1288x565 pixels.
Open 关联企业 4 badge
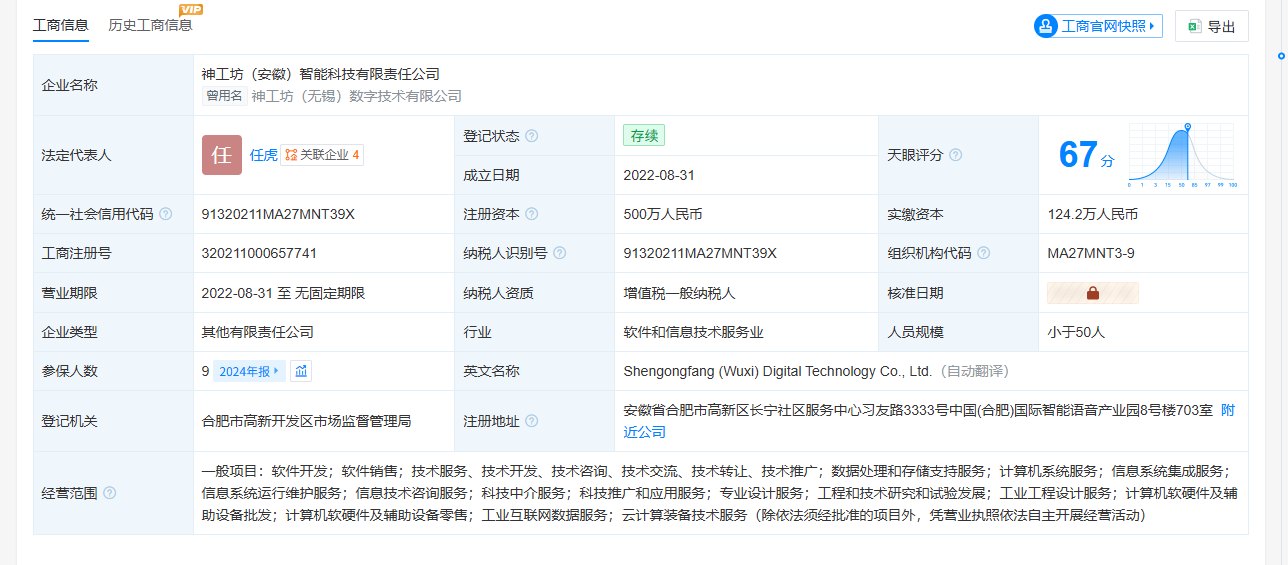322,155
